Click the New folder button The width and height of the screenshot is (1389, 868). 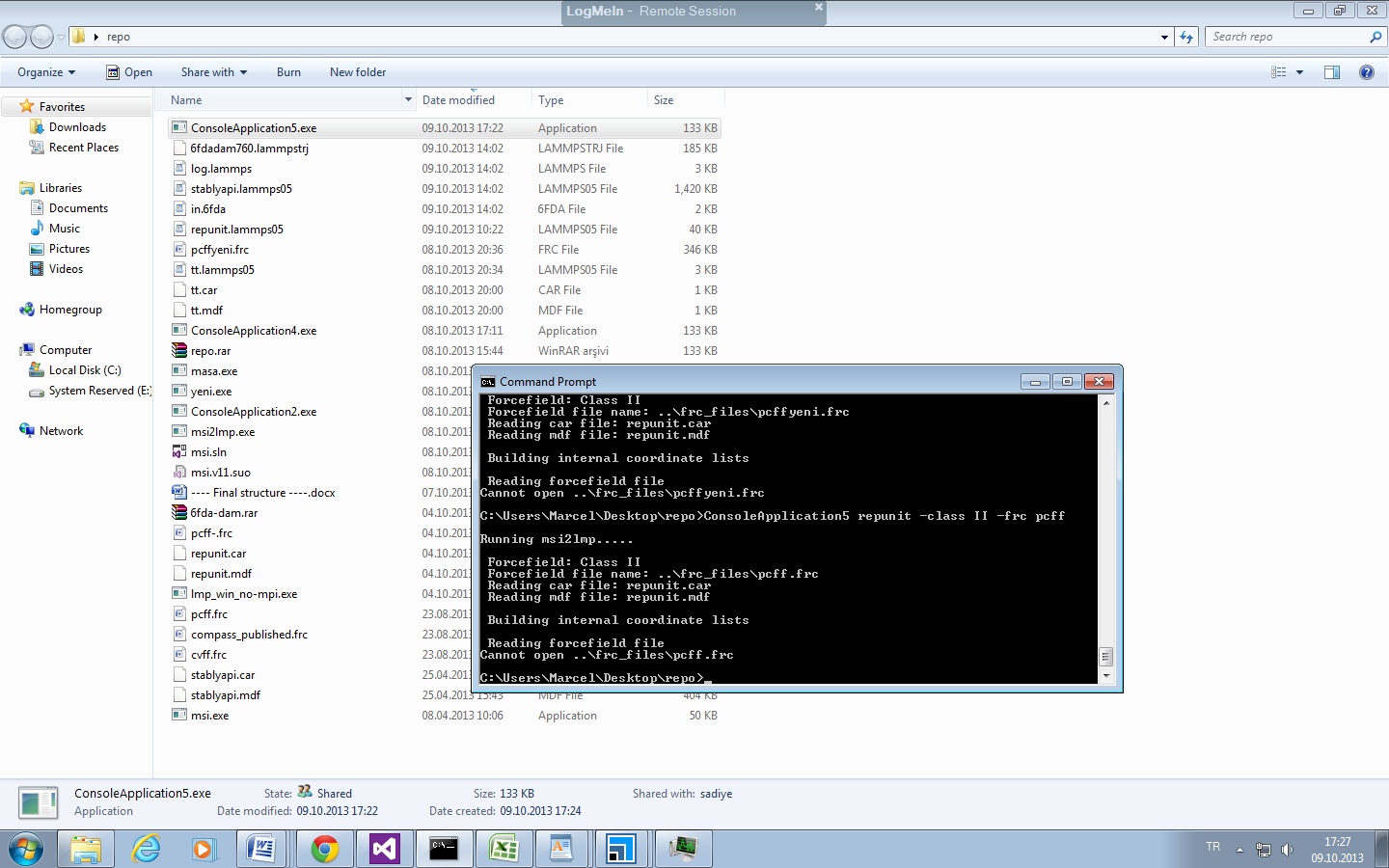point(358,72)
